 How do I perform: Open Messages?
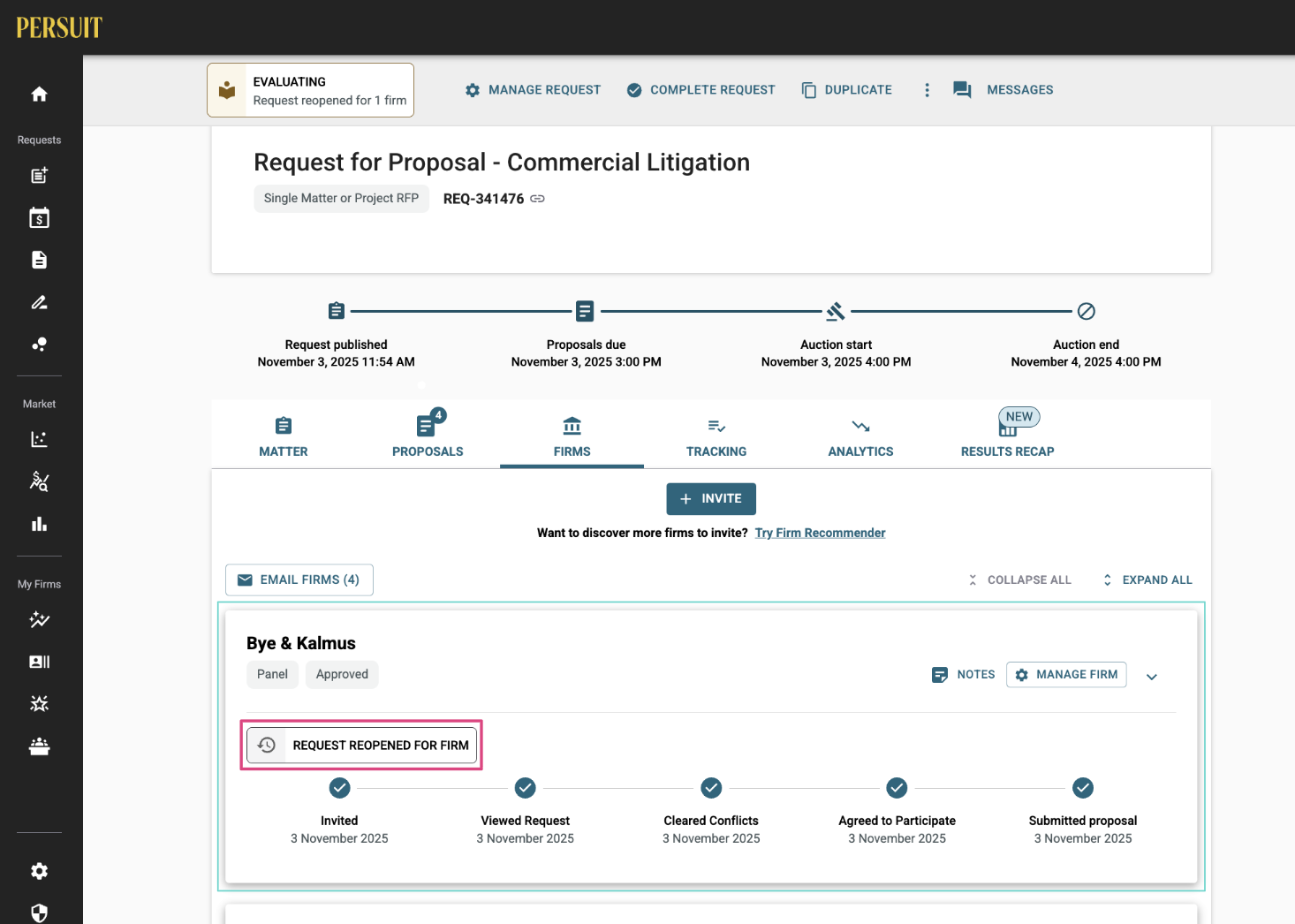coord(1003,90)
